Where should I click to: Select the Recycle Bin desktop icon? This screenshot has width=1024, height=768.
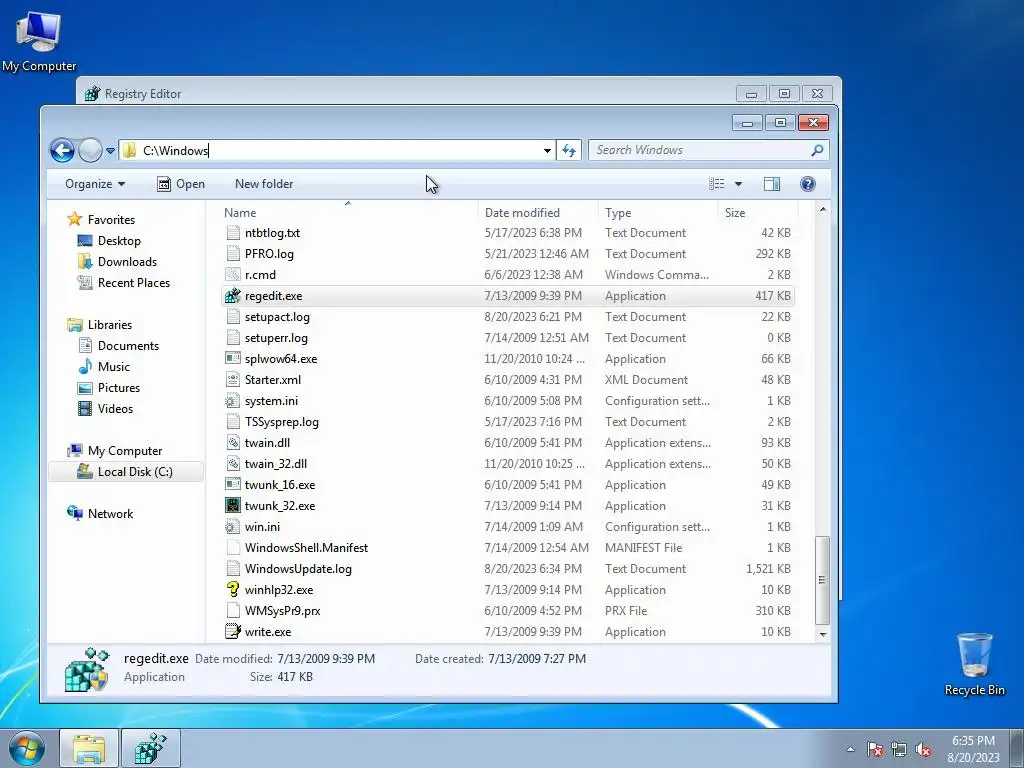(974, 664)
